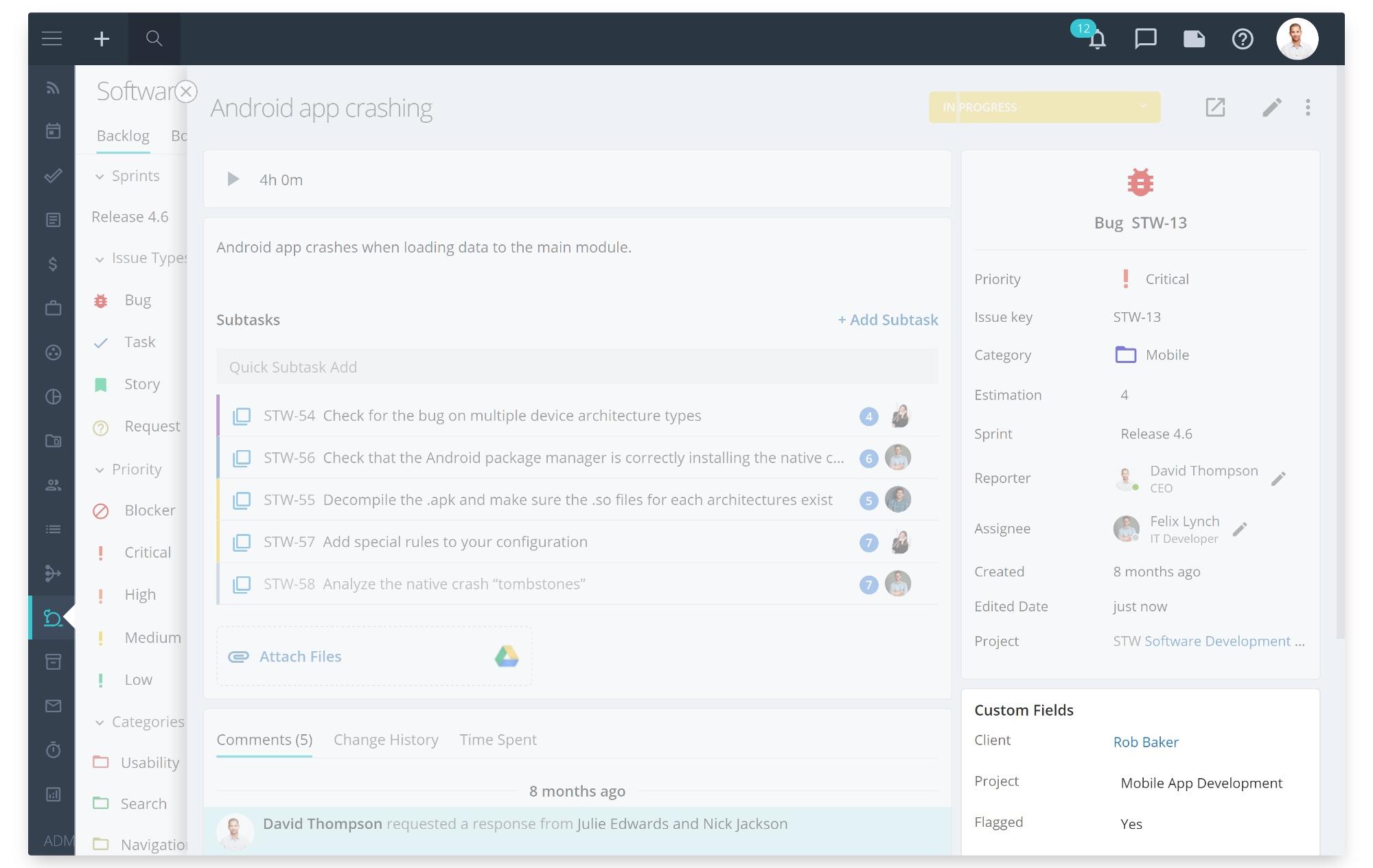Open the people icon in sidebar

click(x=53, y=485)
